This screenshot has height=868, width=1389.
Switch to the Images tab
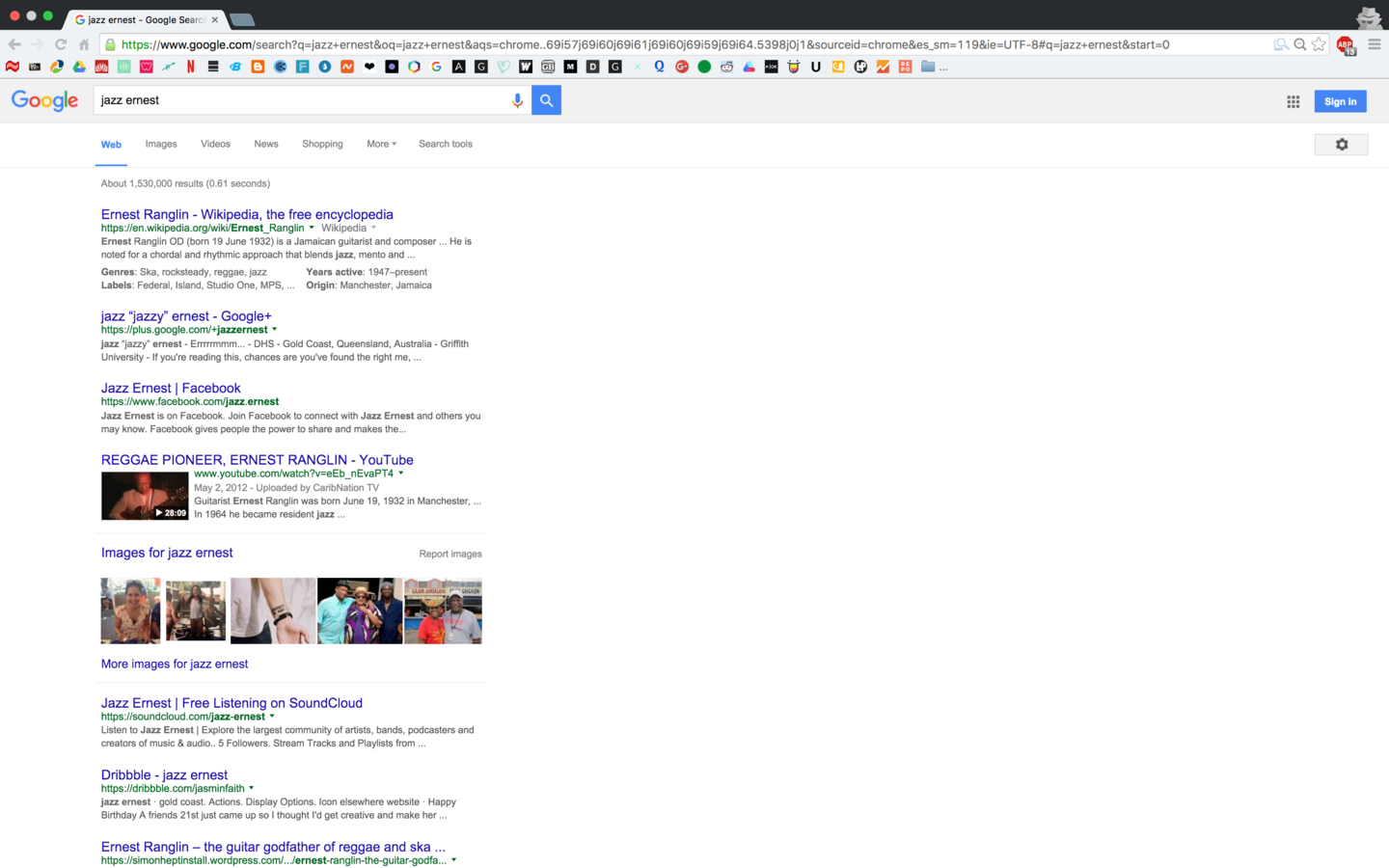[161, 144]
